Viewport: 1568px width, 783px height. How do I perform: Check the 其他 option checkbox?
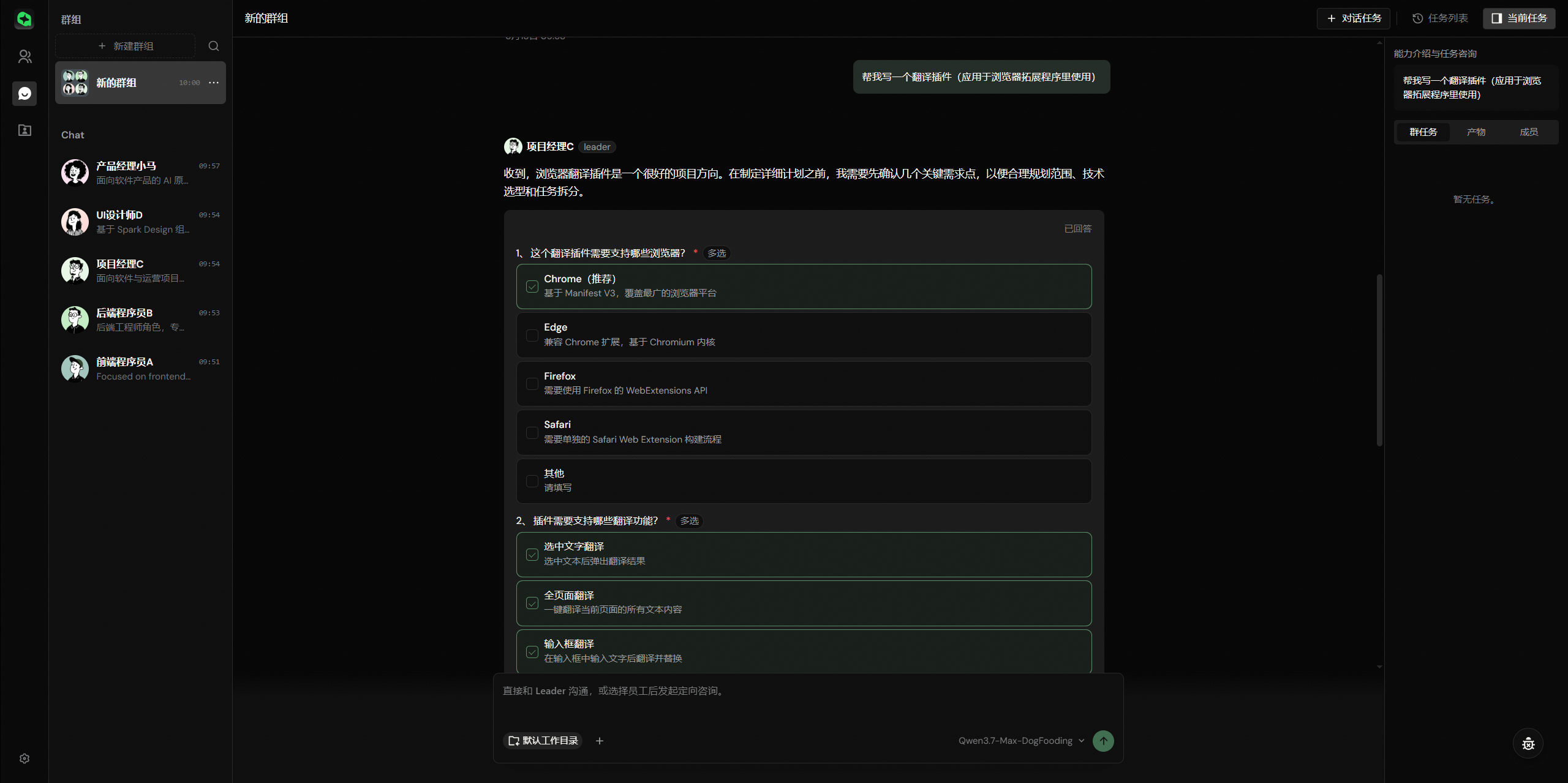(x=532, y=481)
